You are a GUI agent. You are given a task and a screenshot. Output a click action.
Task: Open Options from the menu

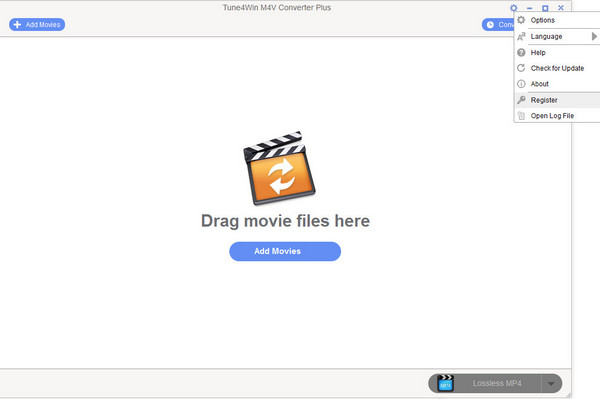pyautogui.click(x=557, y=20)
